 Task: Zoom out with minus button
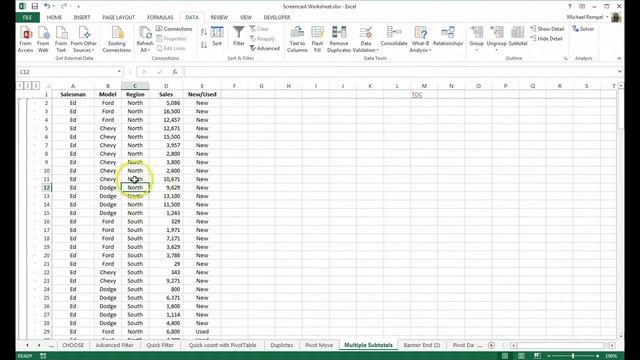point(549,356)
